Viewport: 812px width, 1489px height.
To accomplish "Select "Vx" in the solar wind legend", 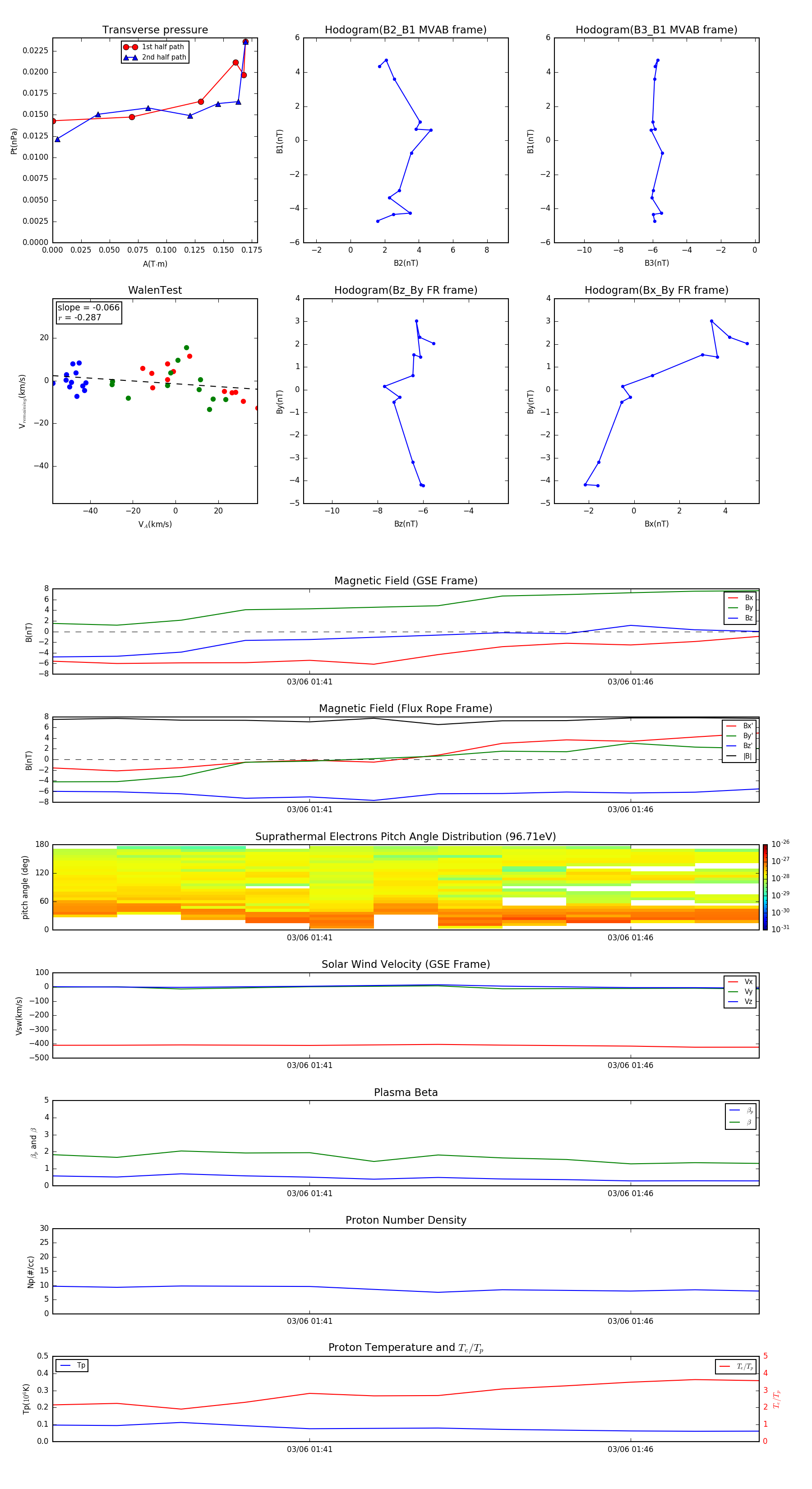I will click(740, 982).
